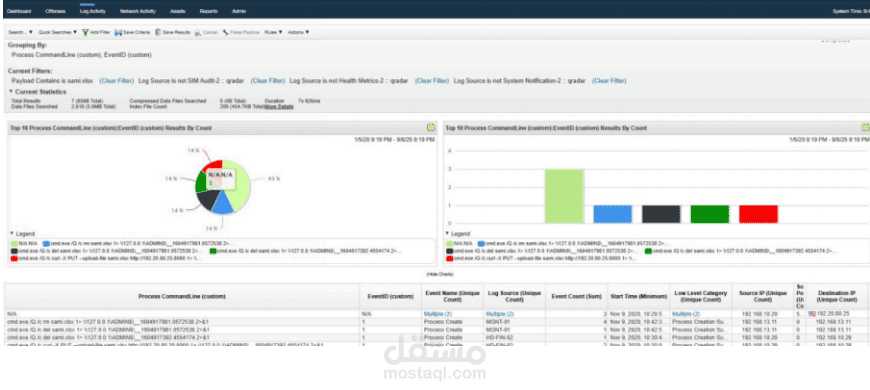
Task: Open the Assets tab
Action: tap(178, 11)
